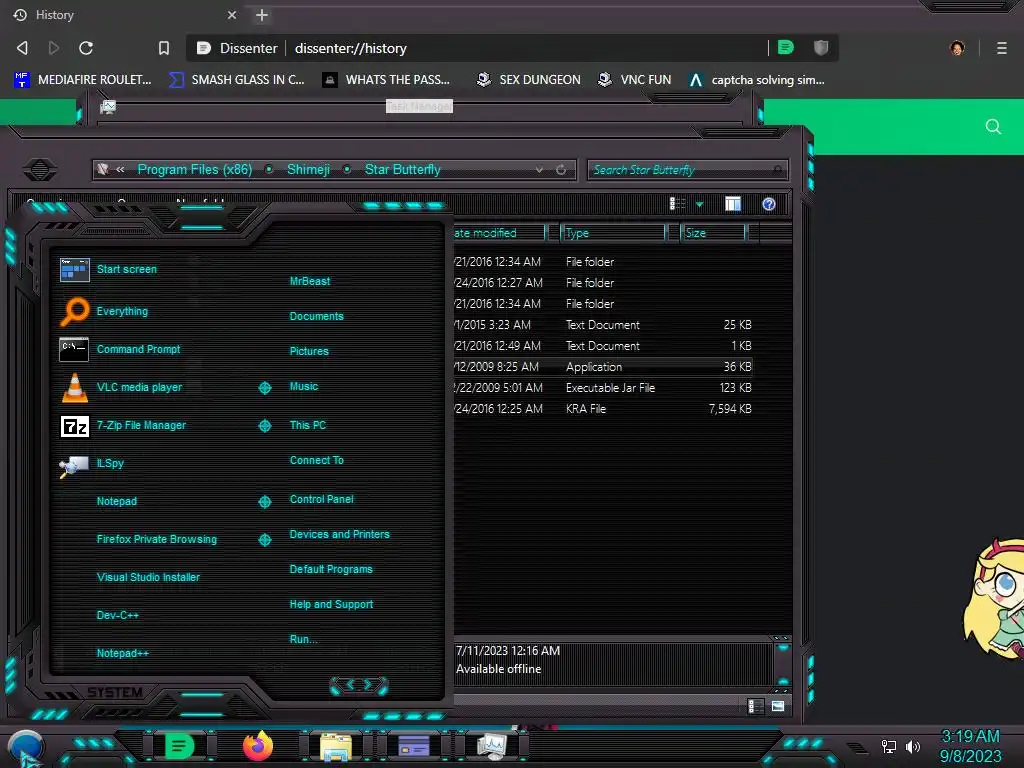
Task: Refresh the Explorer folder view
Action: tap(561, 170)
